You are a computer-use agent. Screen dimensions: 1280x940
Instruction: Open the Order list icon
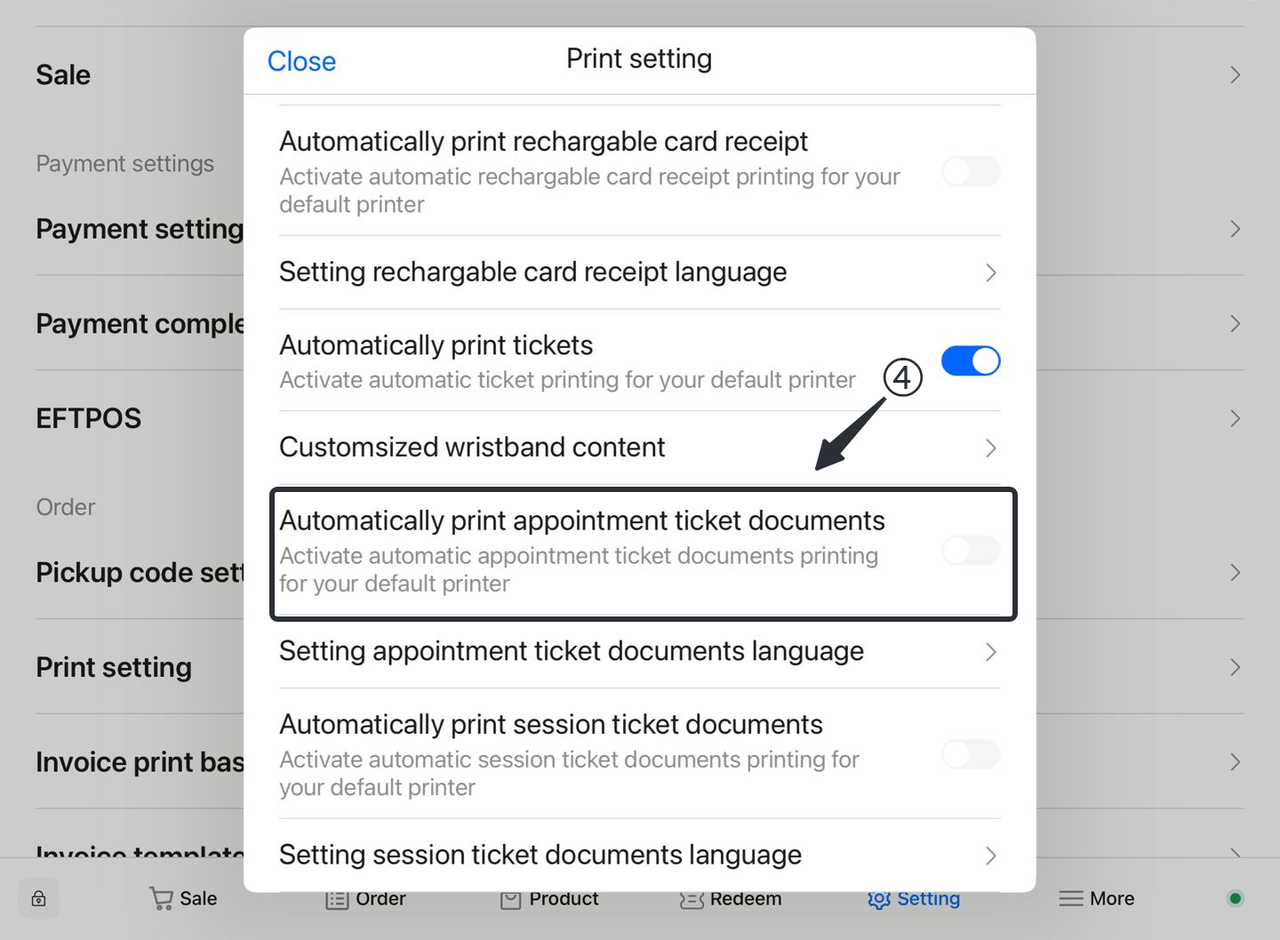337,899
